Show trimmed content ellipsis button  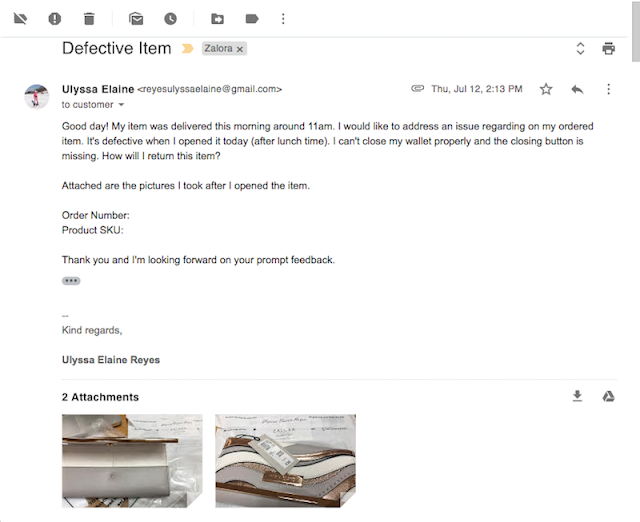[x=71, y=281]
